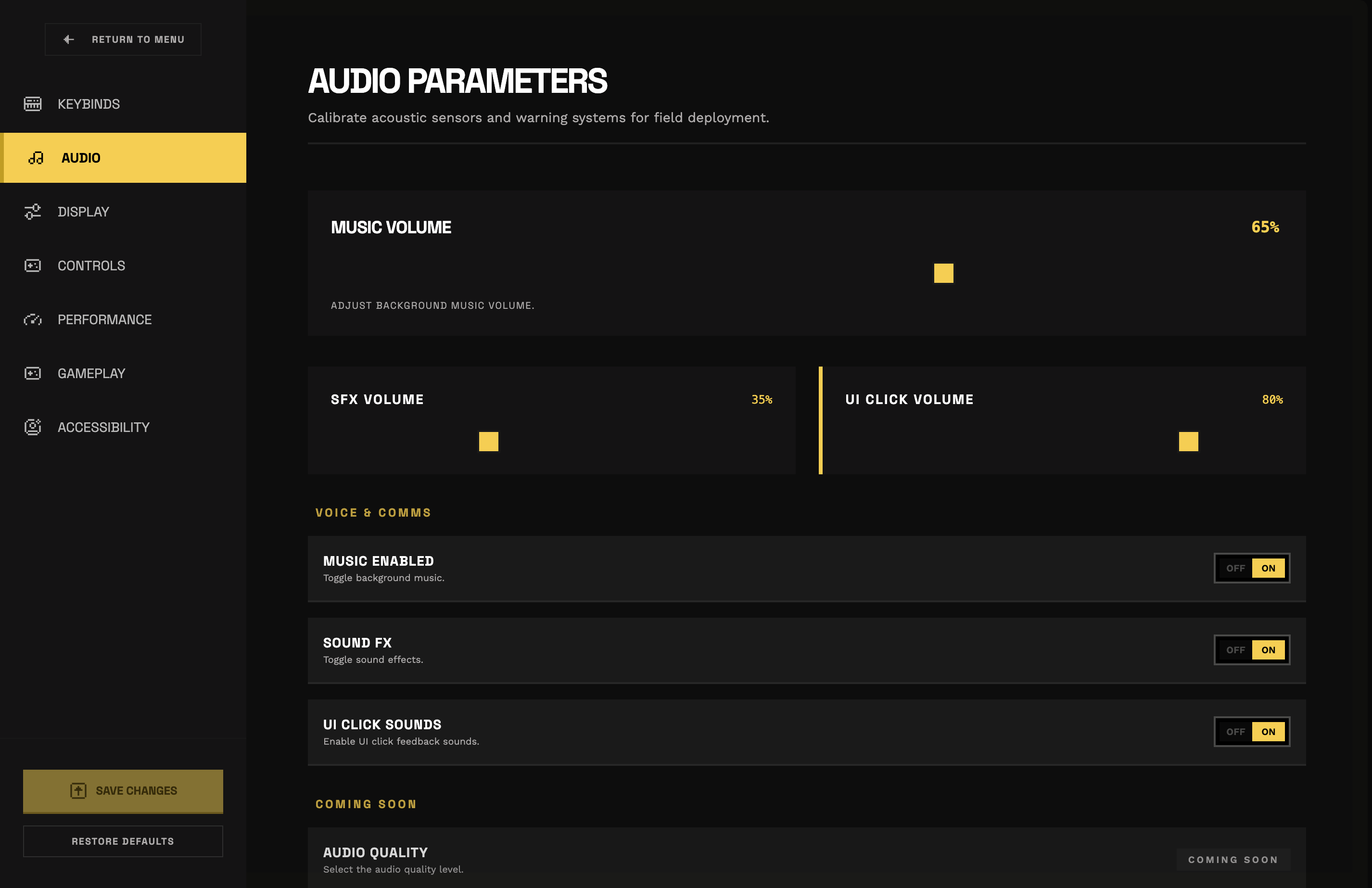Viewport: 1372px width, 888px height.
Task: Turn off the Music Enabled toggle
Action: [x=1235, y=568]
